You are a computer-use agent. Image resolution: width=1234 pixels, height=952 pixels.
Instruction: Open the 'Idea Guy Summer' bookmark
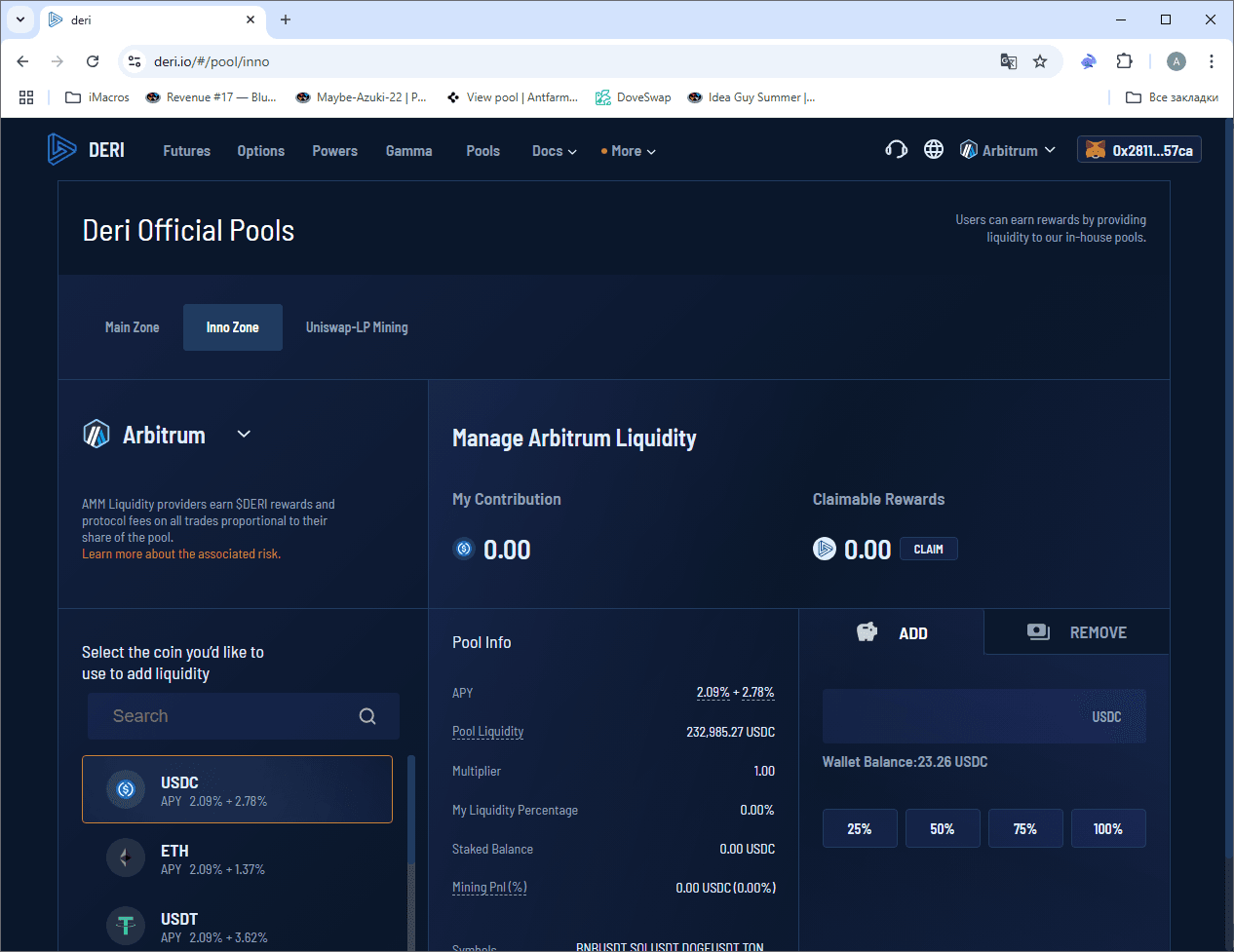pyautogui.click(x=752, y=97)
